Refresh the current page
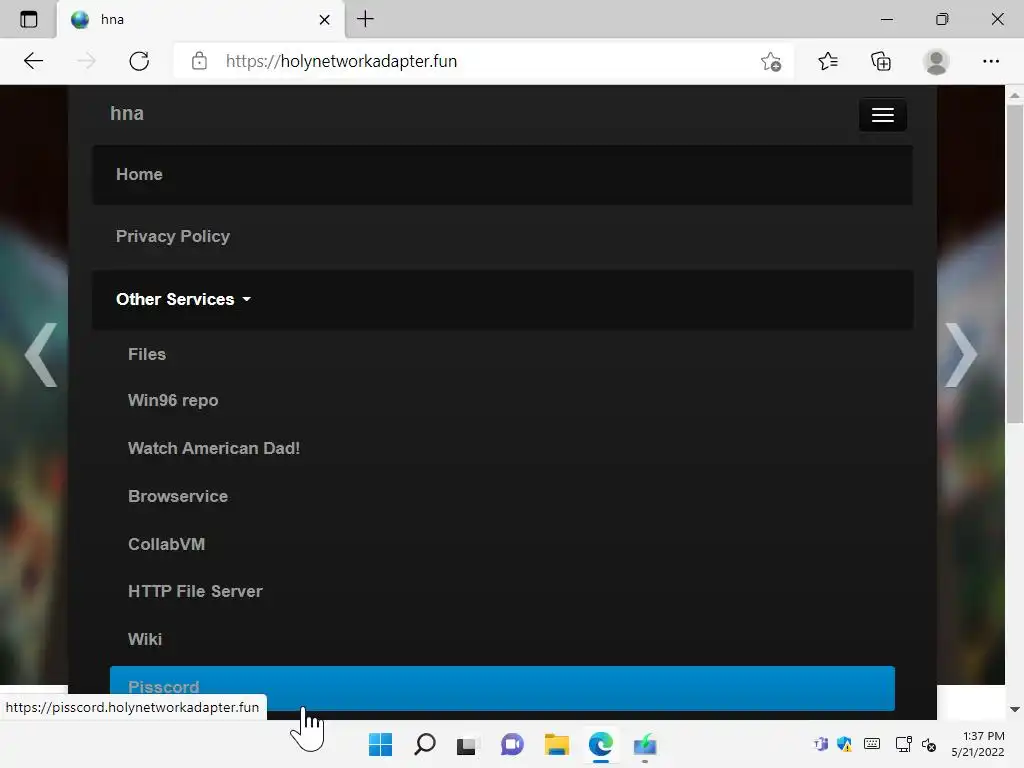 139,61
